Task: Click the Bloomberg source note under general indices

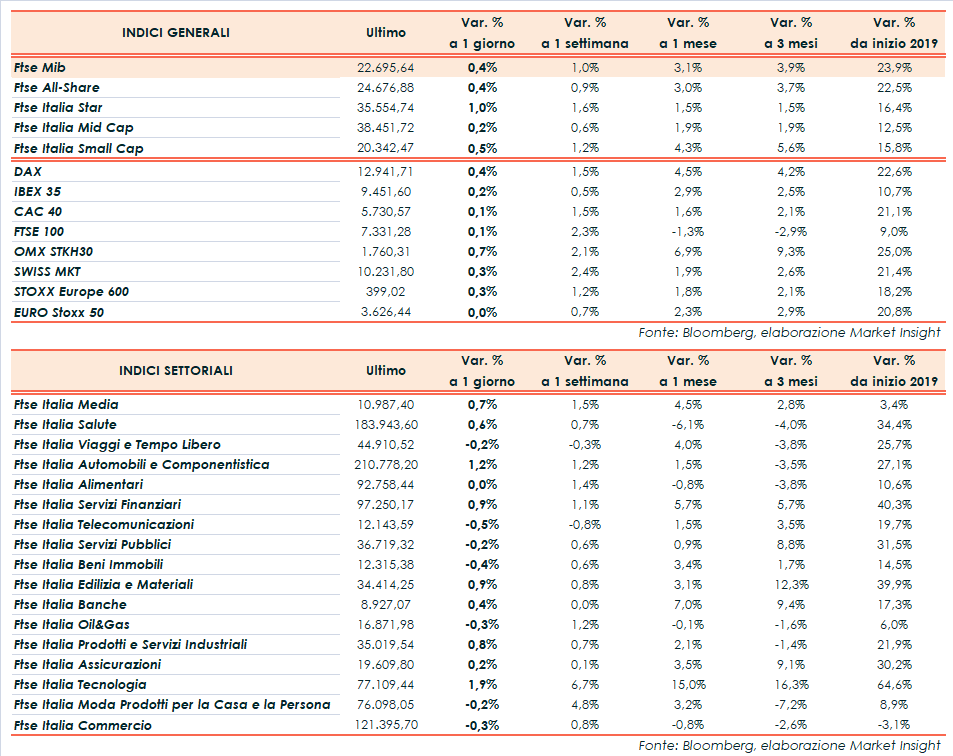Action: [x=789, y=332]
